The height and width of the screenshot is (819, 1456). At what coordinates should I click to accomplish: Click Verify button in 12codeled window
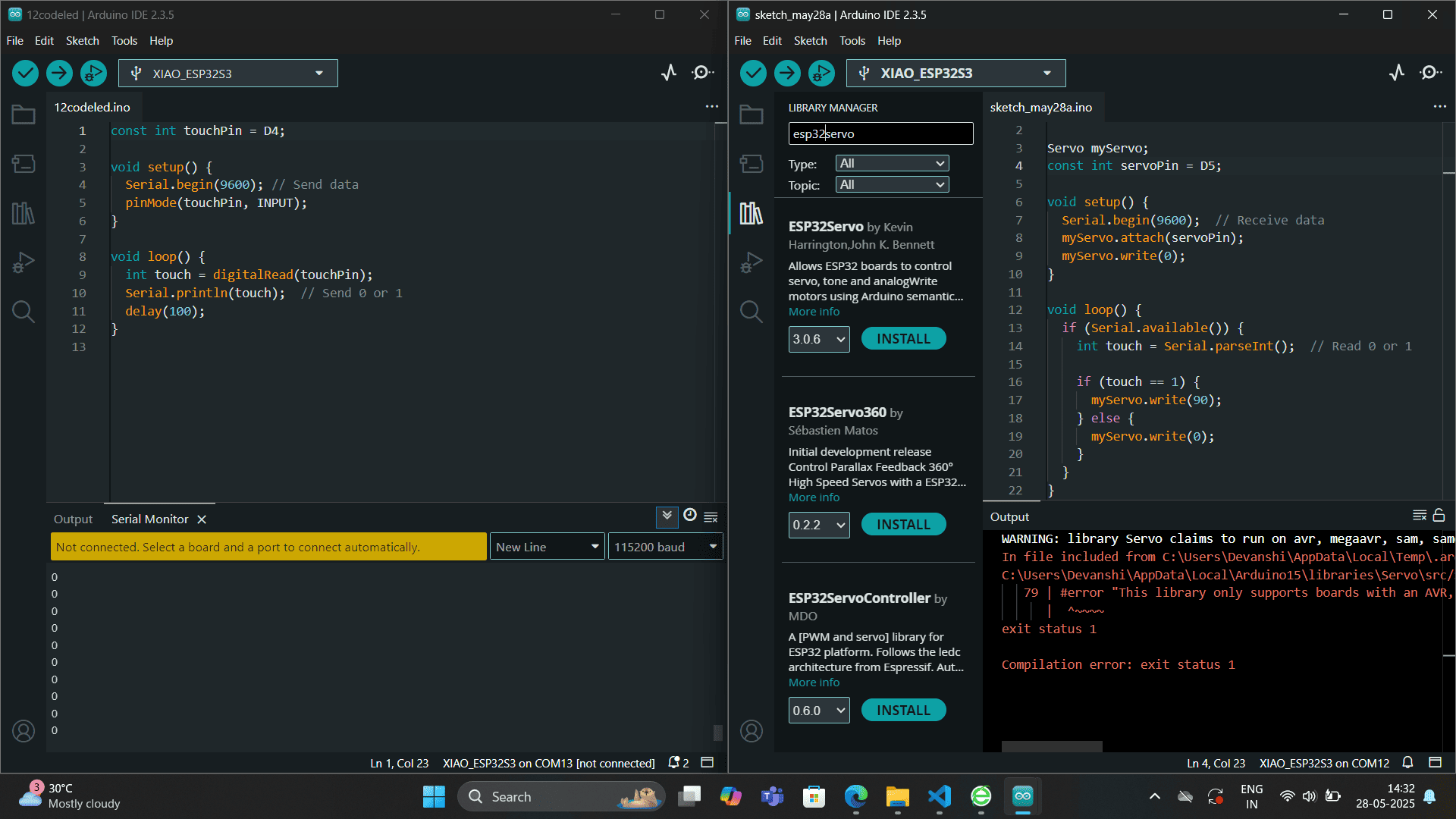click(25, 73)
